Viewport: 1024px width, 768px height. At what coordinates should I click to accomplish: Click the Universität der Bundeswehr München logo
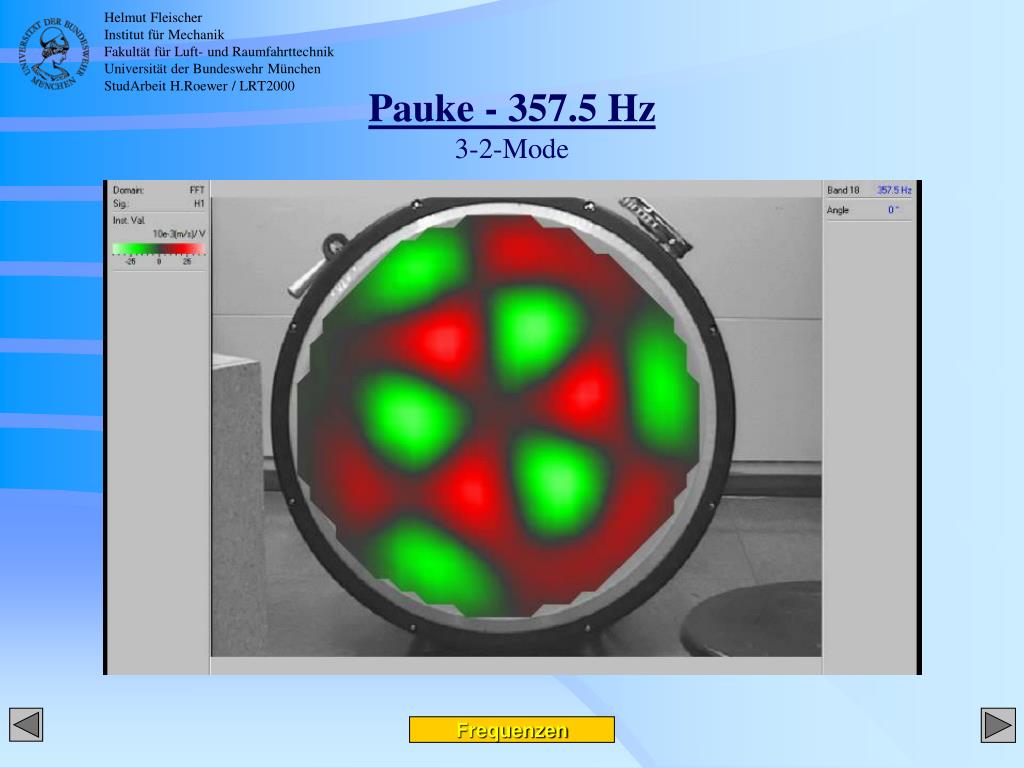pos(53,54)
